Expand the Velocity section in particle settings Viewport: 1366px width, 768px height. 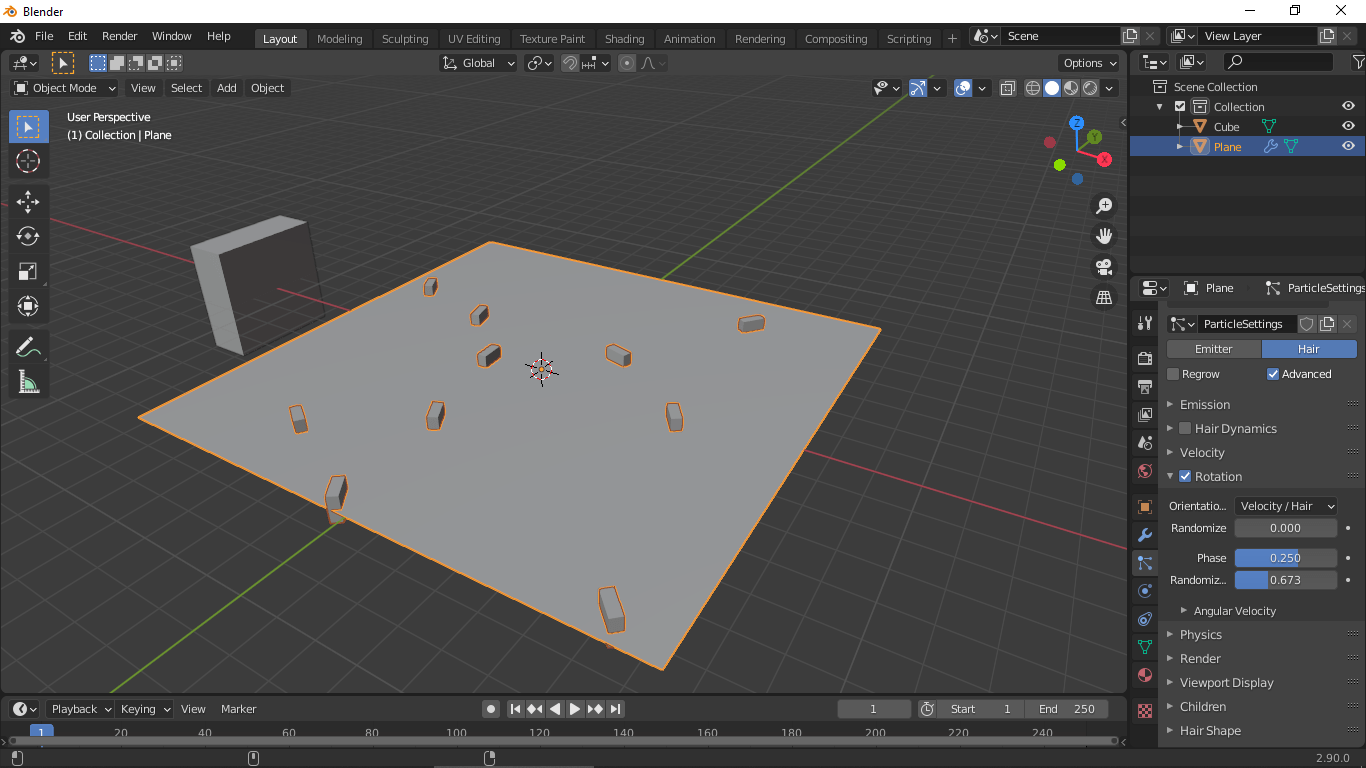pyautogui.click(x=1170, y=452)
